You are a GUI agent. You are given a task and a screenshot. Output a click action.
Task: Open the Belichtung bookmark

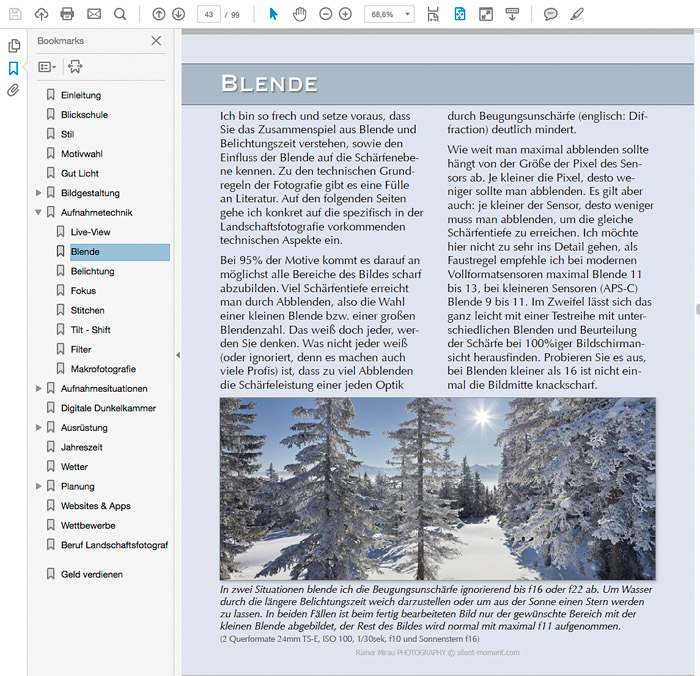point(92,271)
